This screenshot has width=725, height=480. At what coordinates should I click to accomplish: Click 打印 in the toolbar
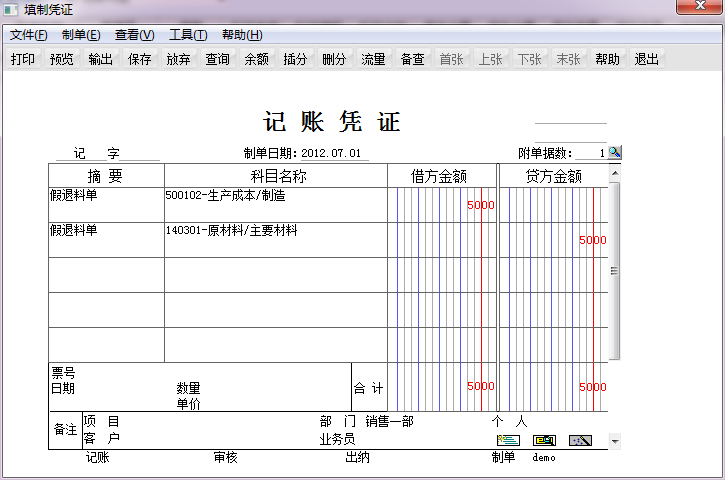[x=23, y=59]
